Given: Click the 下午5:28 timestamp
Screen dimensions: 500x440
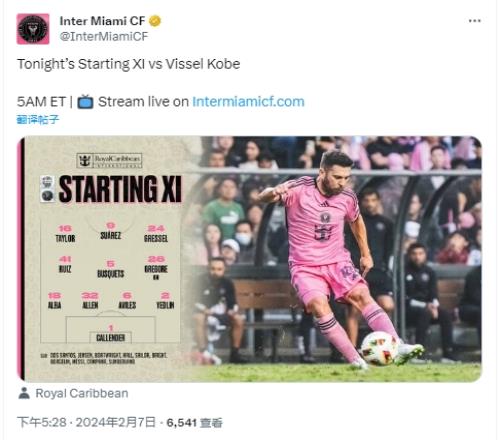Looking at the screenshot, I should pyautogui.click(x=42, y=422).
